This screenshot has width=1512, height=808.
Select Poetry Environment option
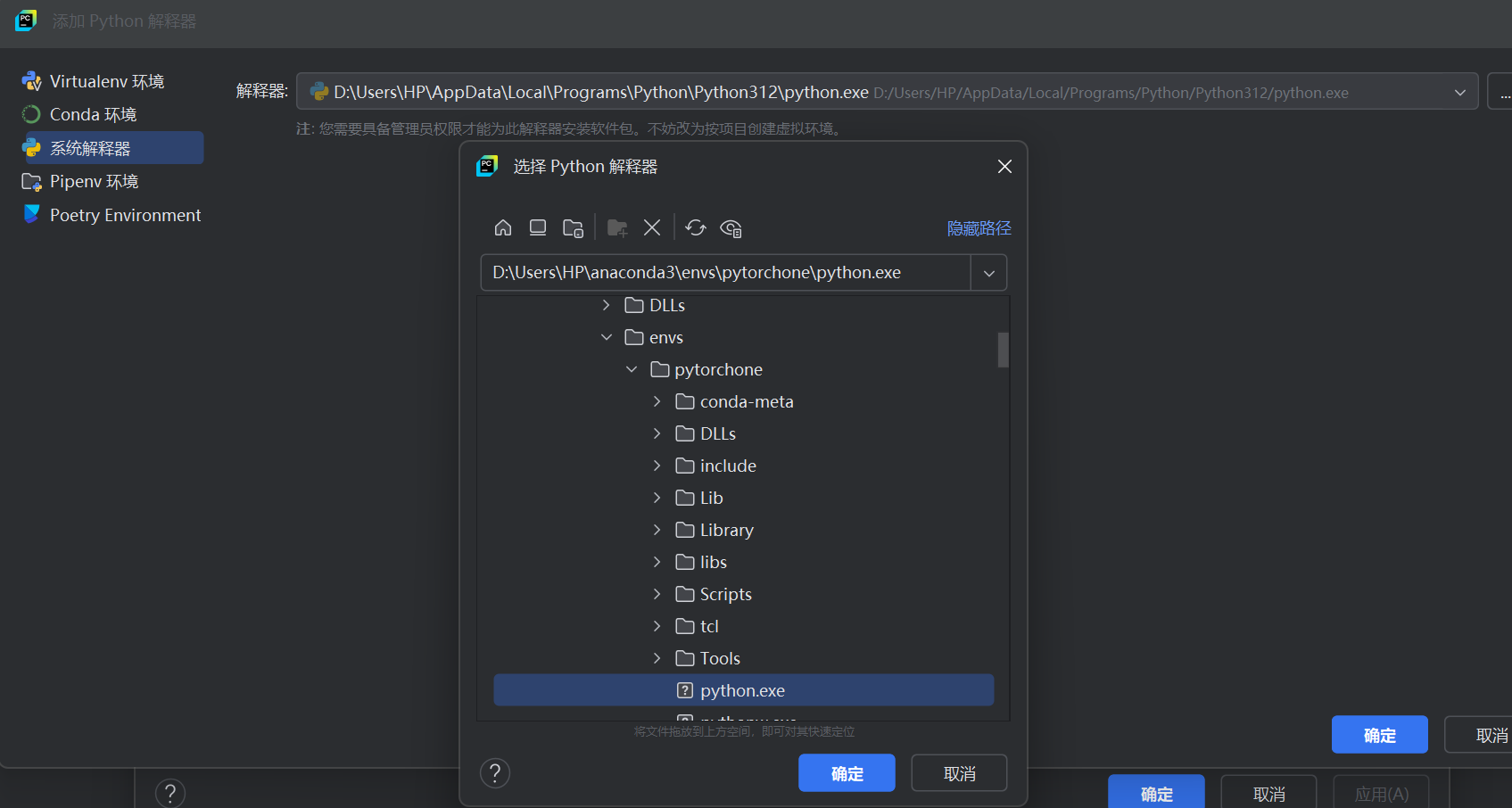click(x=112, y=215)
